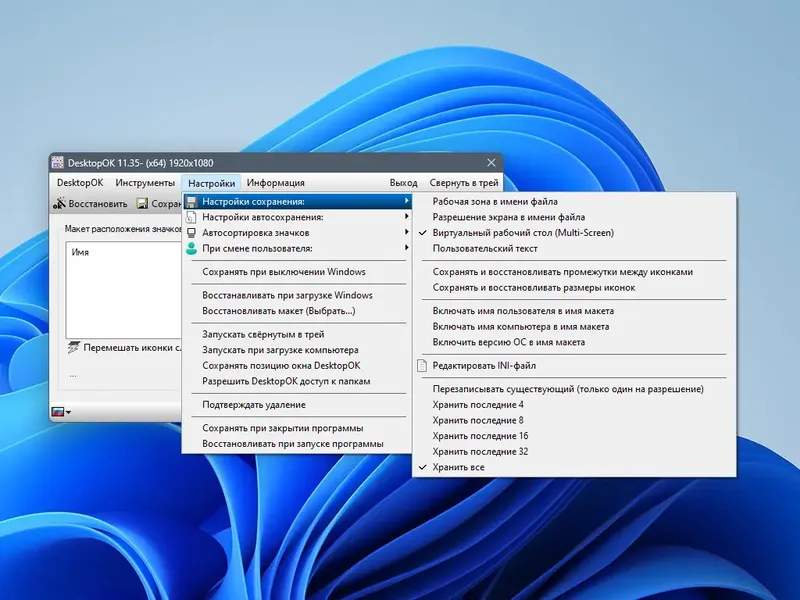Click the Автосортировка значков monitor icon

coord(191,233)
